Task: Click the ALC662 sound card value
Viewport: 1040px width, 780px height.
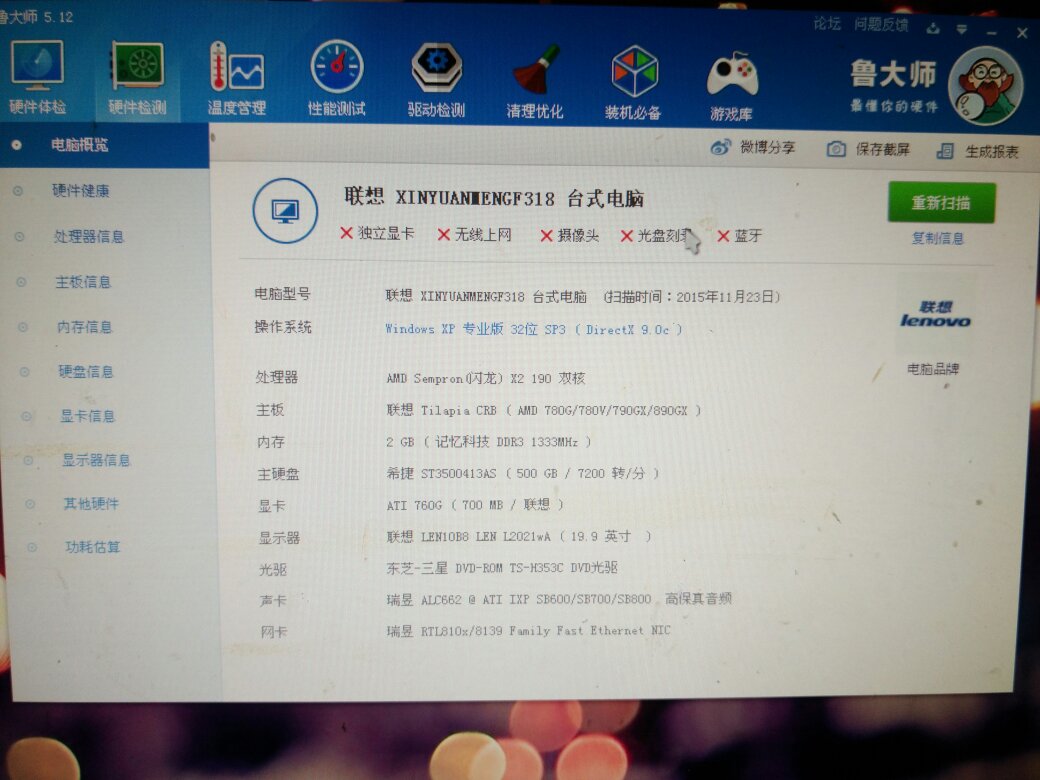Action: tap(559, 600)
